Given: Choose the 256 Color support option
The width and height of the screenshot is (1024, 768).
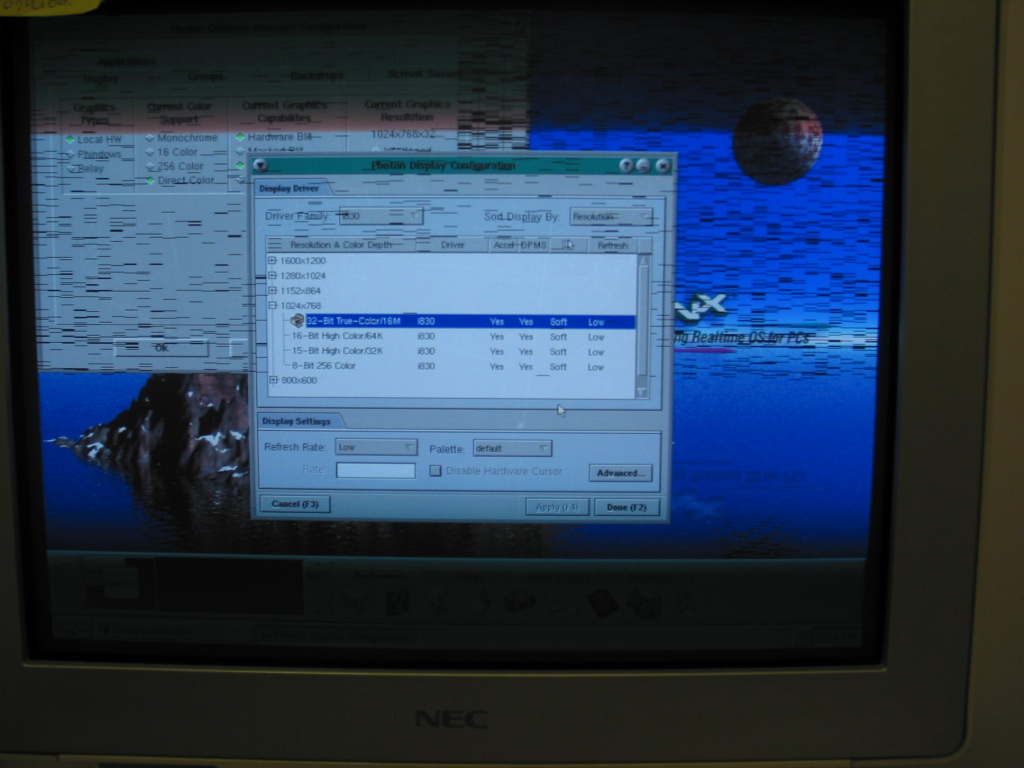Looking at the screenshot, I should tap(150, 166).
